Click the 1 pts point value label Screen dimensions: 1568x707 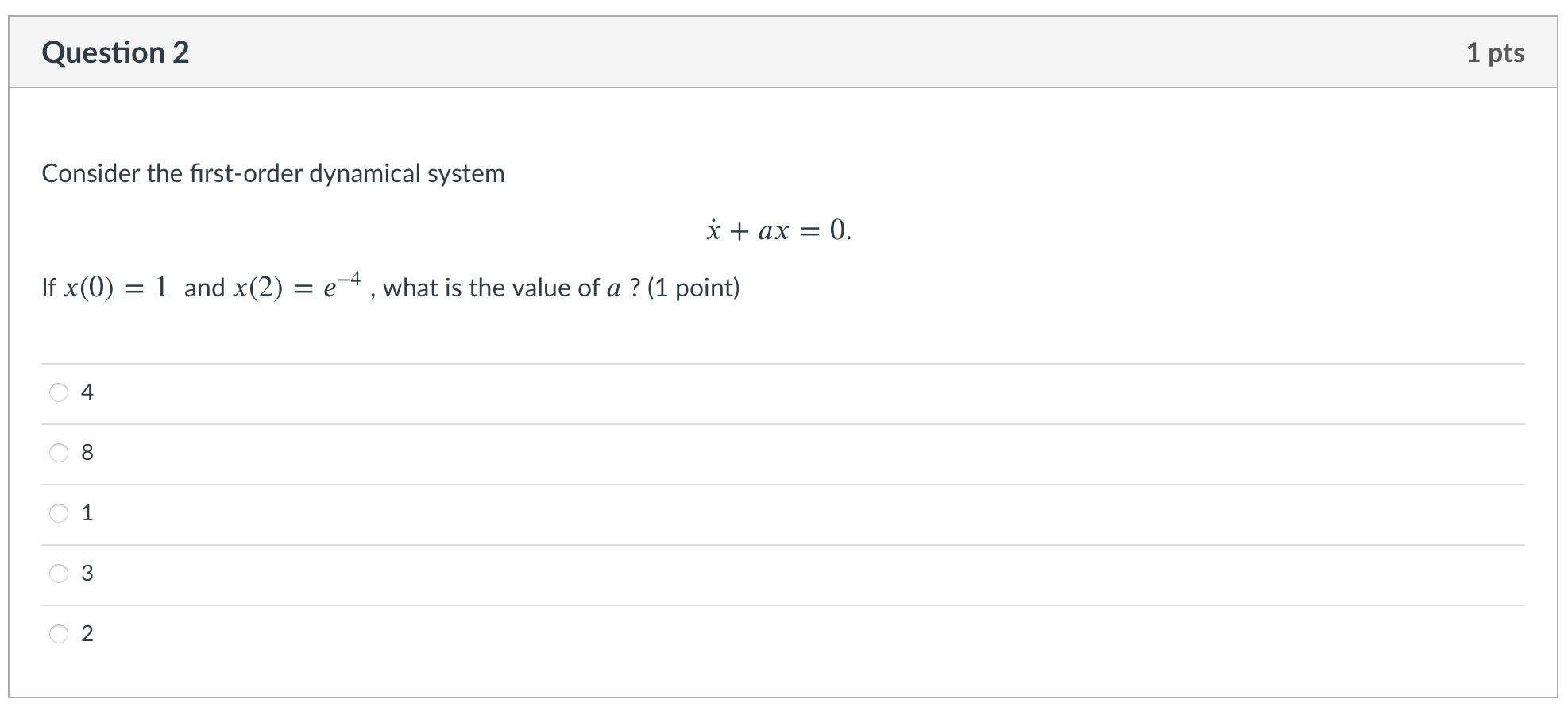tap(1497, 52)
